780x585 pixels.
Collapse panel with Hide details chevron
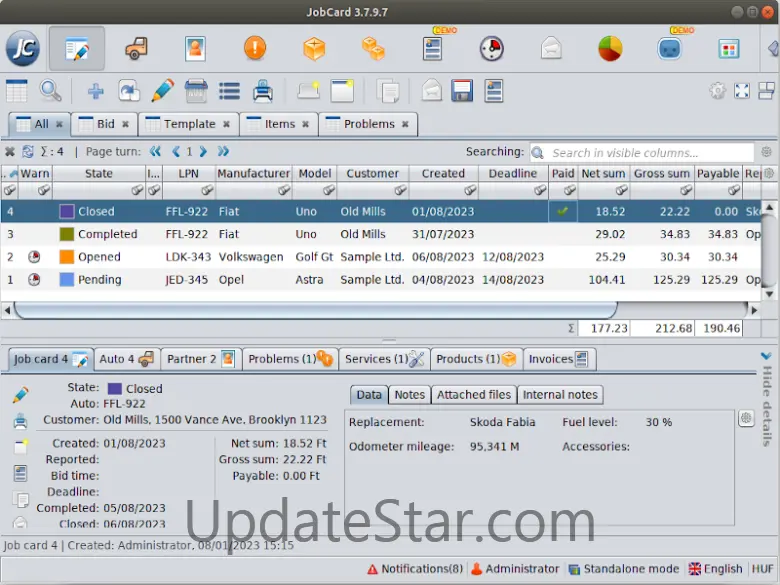click(766, 356)
